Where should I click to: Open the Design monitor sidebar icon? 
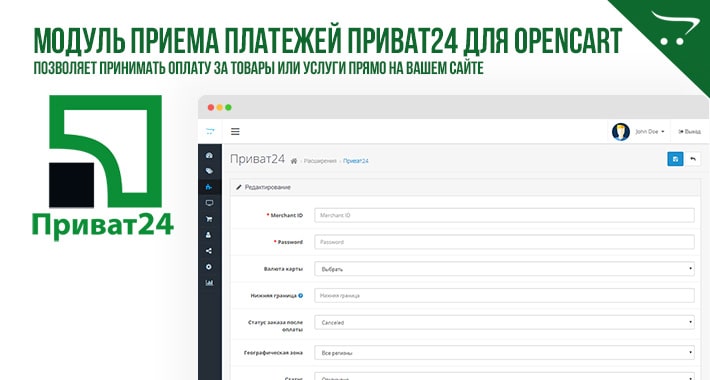coord(209,203)
